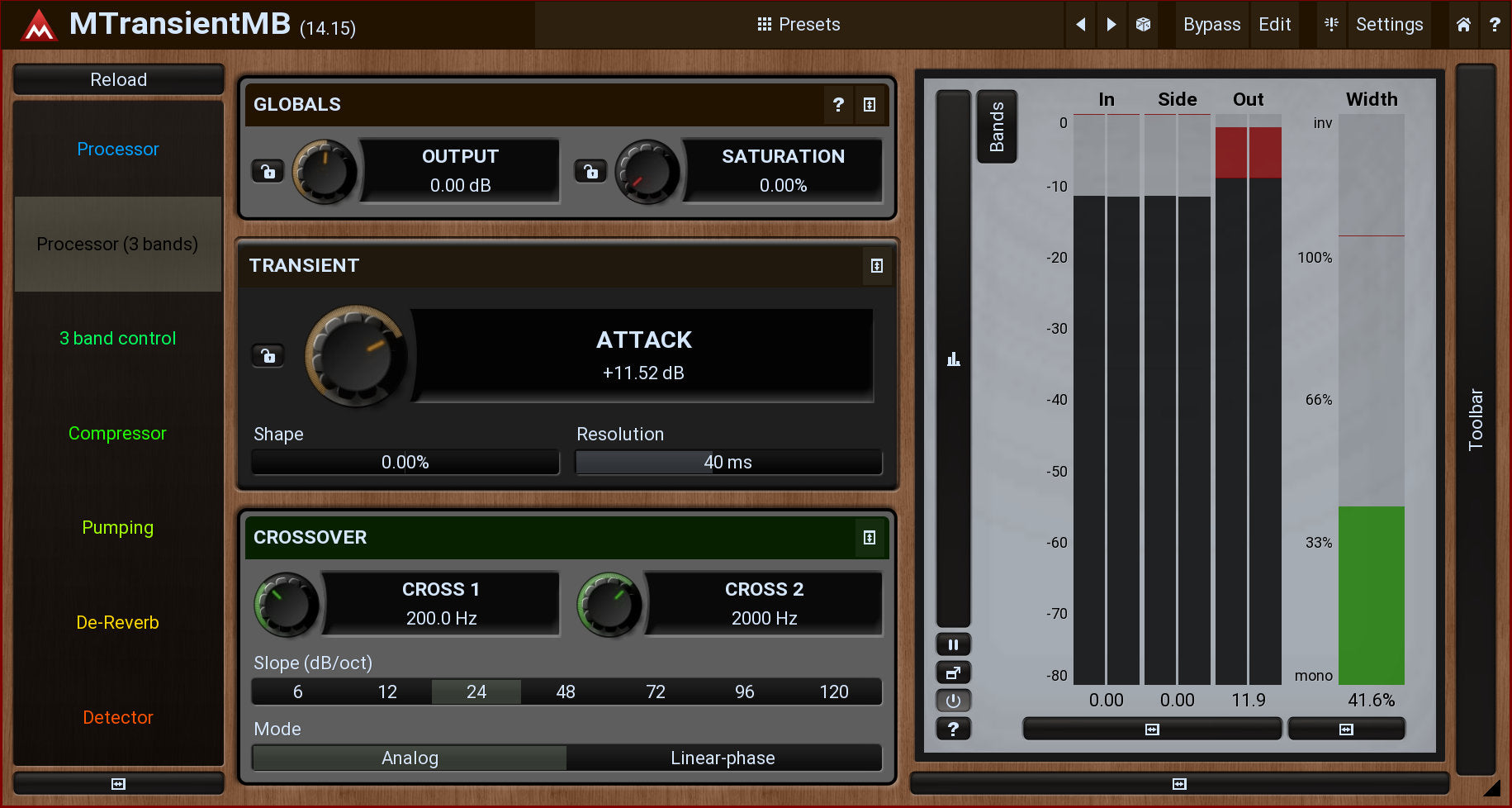1512x808 pixels.
Task: Click the Resolution slider bar
Action: click(x=728, y=463)
